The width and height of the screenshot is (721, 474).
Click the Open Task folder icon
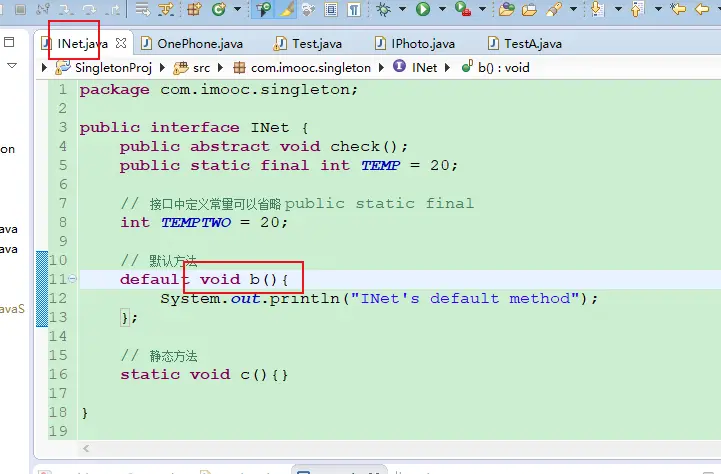[530, 9]
